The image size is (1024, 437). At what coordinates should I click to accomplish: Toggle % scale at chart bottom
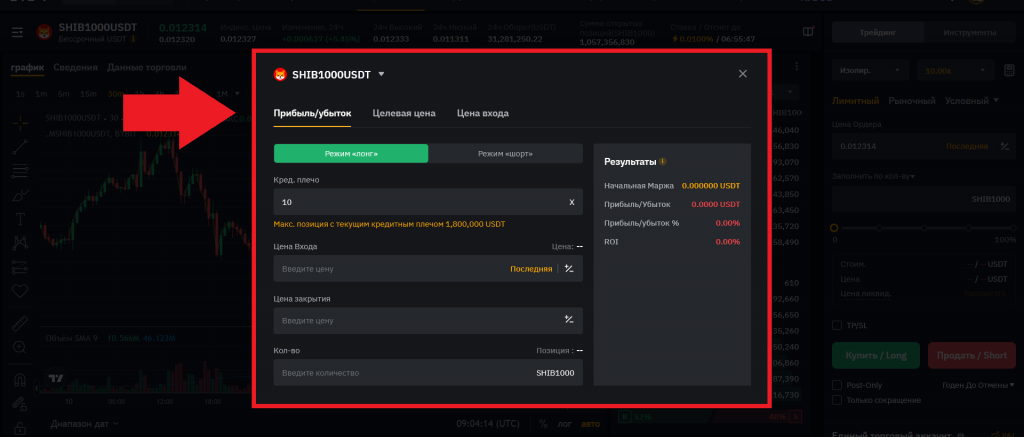pos(543,423)
